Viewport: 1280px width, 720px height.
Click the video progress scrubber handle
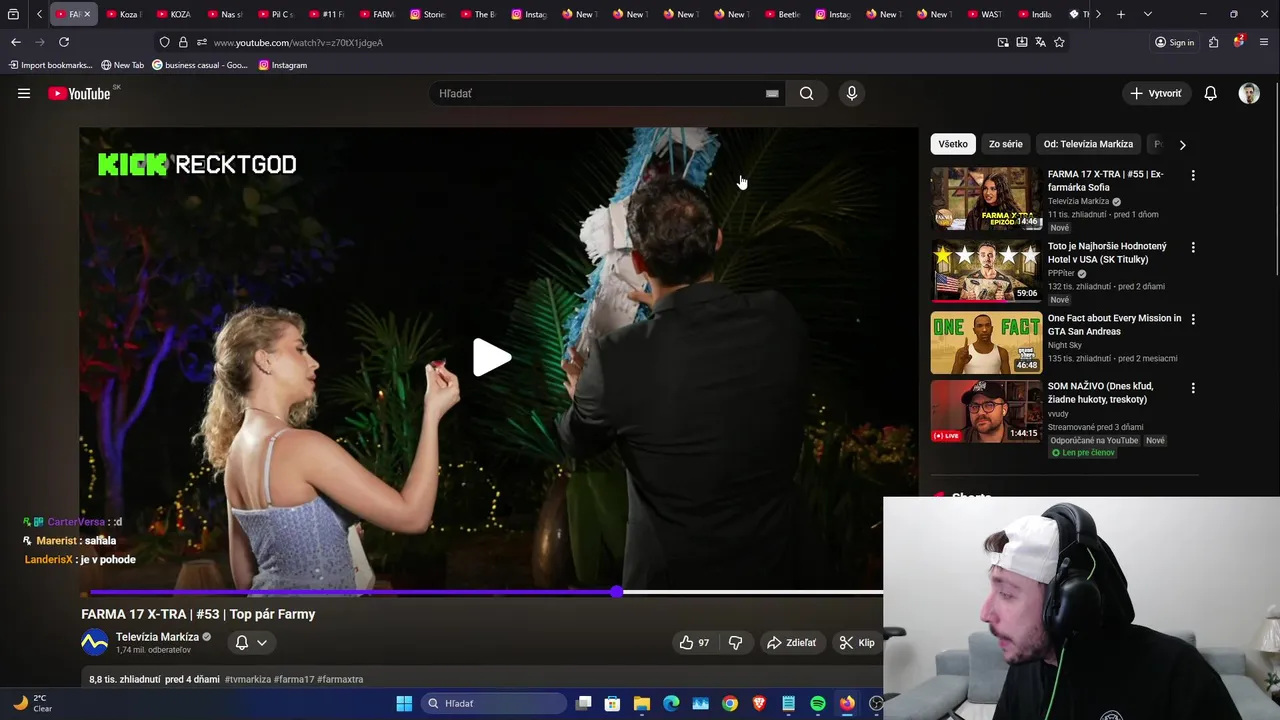coord(617,592)
